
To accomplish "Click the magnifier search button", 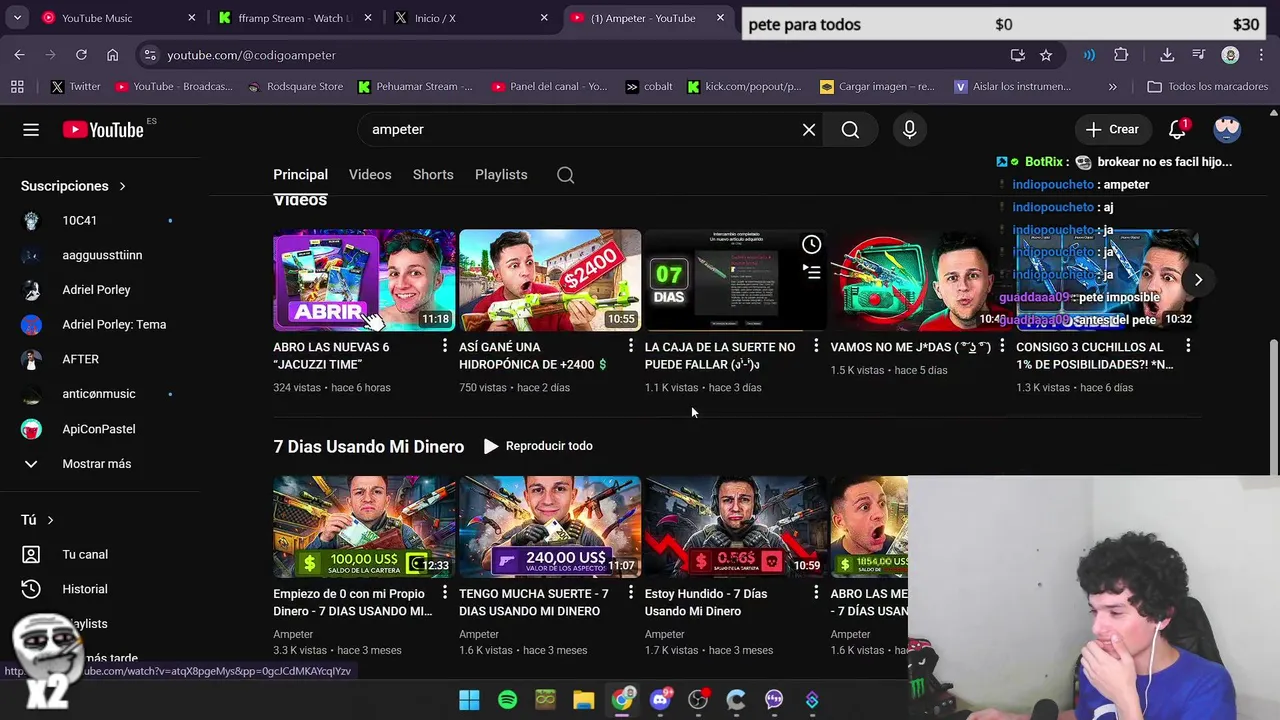I will (850, 129).
